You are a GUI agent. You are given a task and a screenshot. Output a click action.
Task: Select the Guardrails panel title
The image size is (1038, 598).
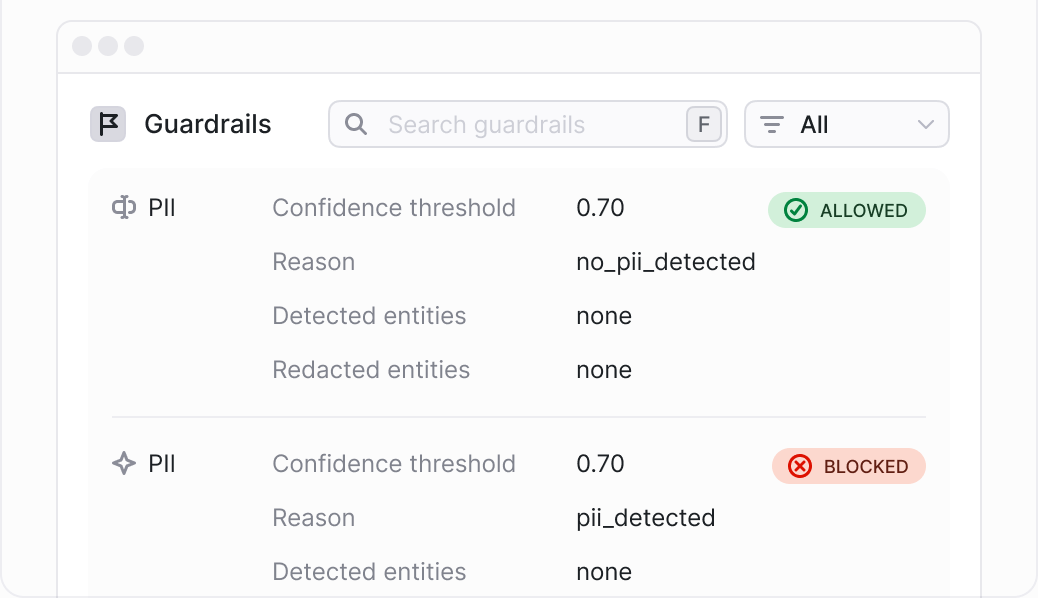point(208,124)
